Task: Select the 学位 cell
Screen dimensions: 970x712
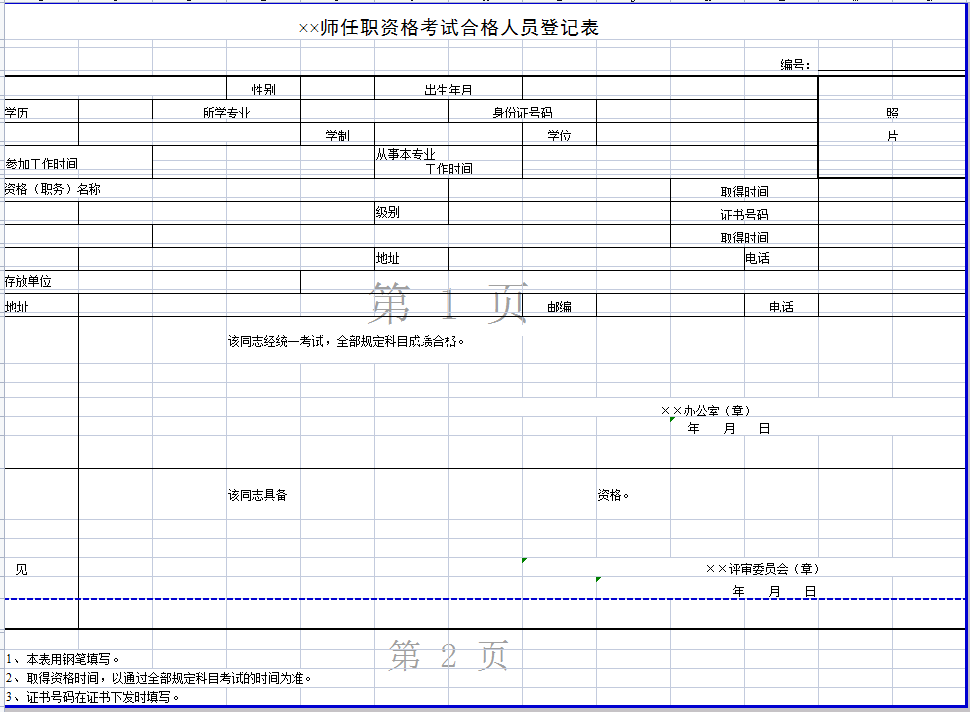Action: (559, 135)
